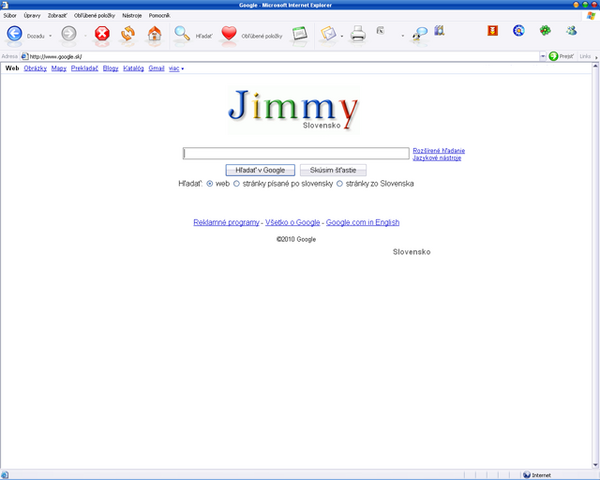Open the Pomocník menu

click(160, 16)
